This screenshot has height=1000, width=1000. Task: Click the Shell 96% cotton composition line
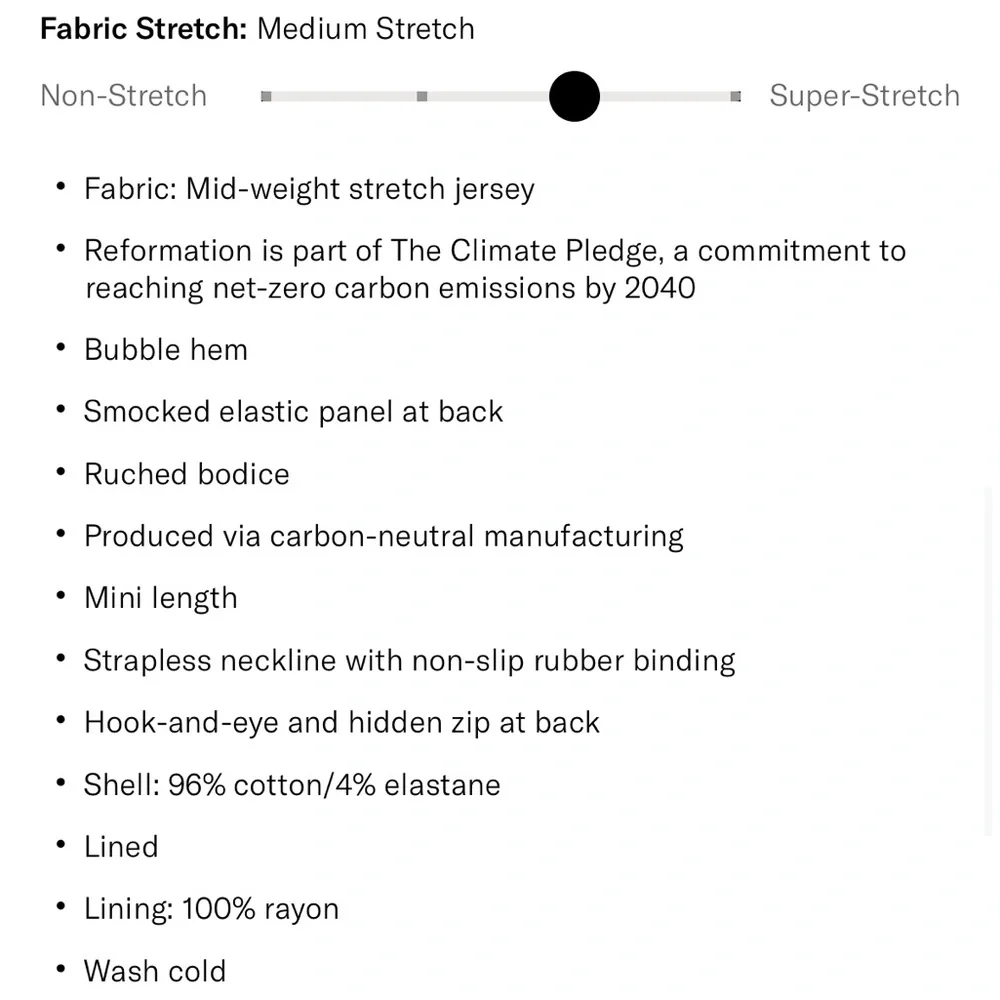[x=292, y=784]
